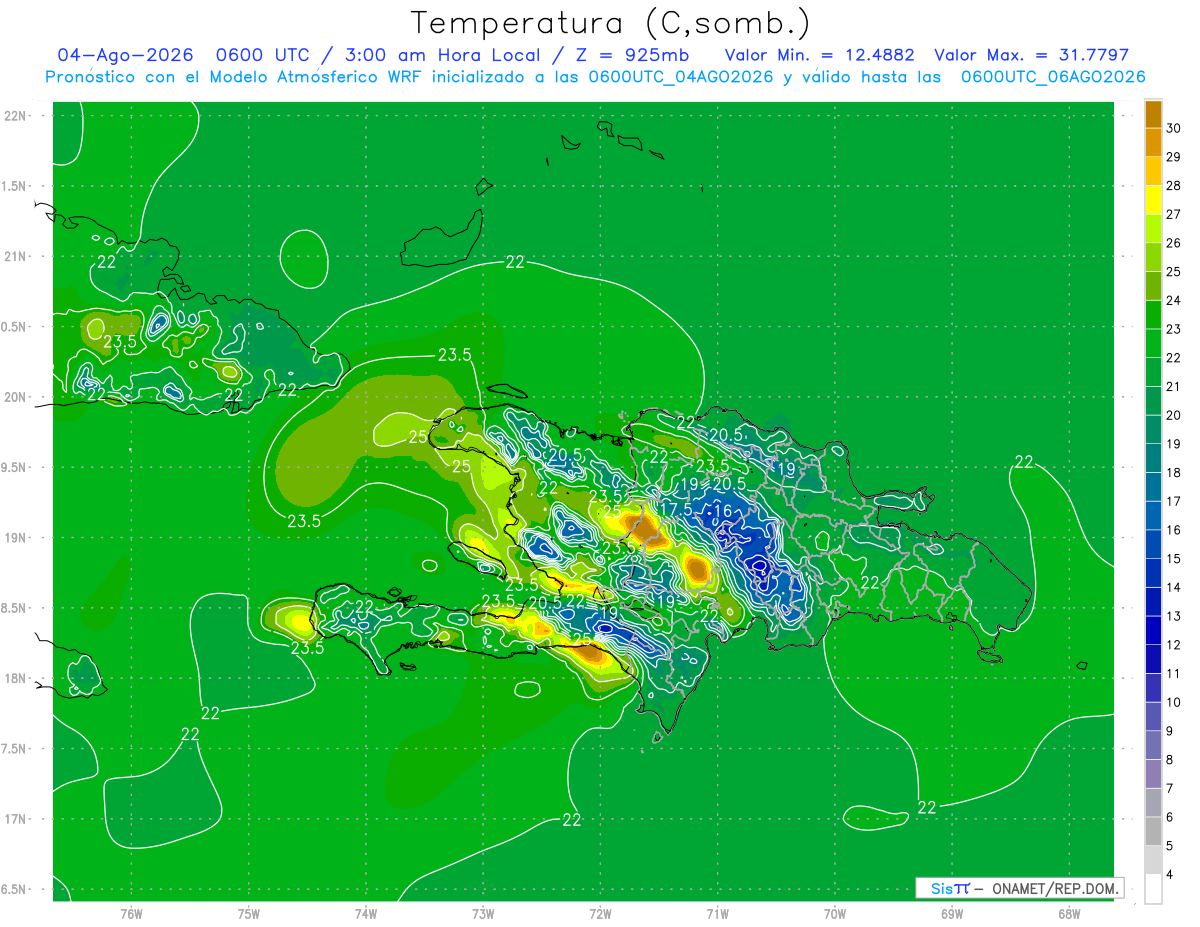The image size is (1200, 927).
Task: Click the dark blue swatch between 12 and 13
Action: (1153, 630)
